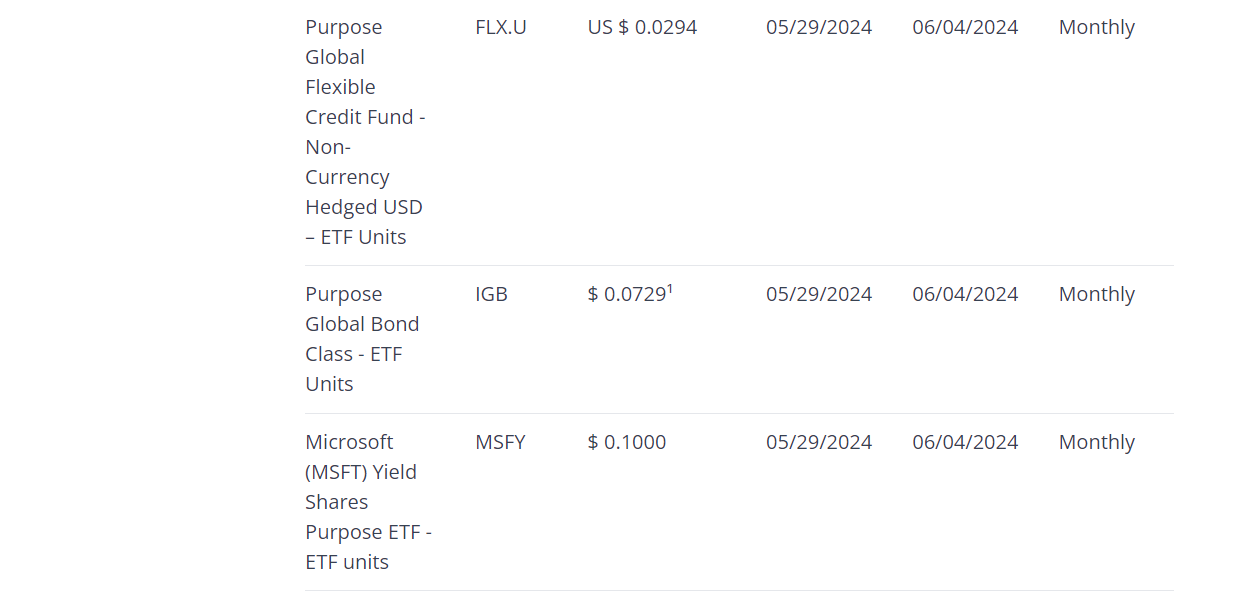Select Monthly frequency in the MSFY row
Viewport: 1247px width, 592px height.
pyautogui.click(x=1096, y=442)
